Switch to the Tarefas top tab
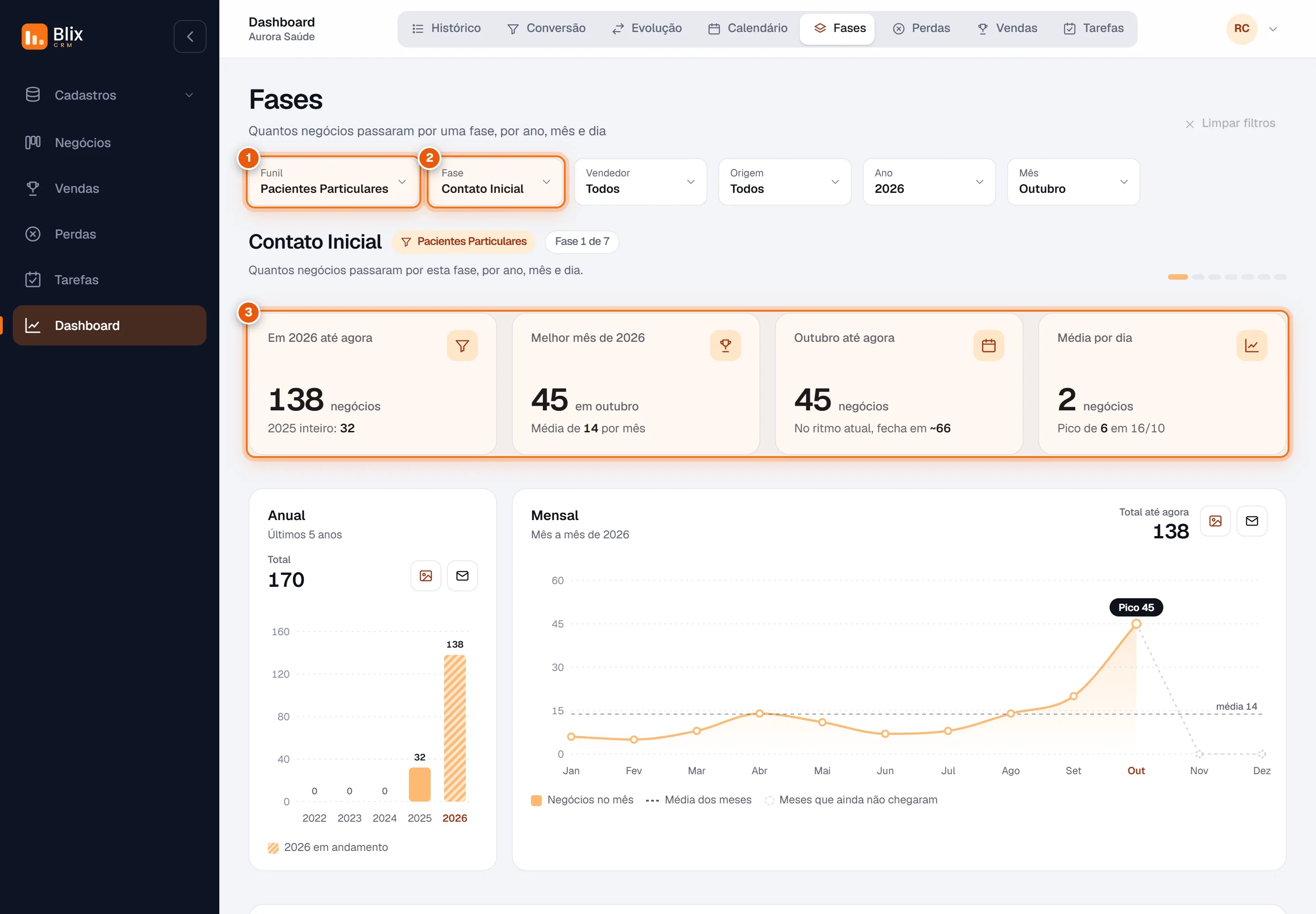1316x914 pixels. point(1094,29)
